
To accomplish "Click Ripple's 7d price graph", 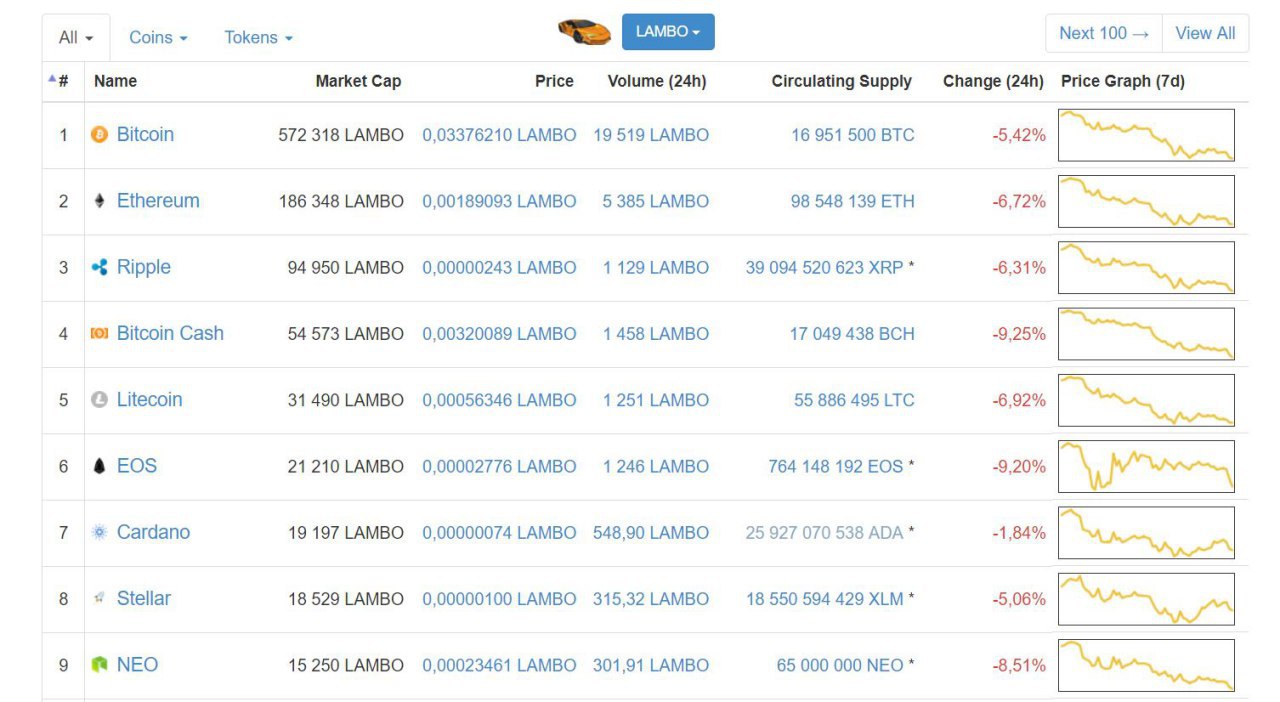I will [1146, 267].
